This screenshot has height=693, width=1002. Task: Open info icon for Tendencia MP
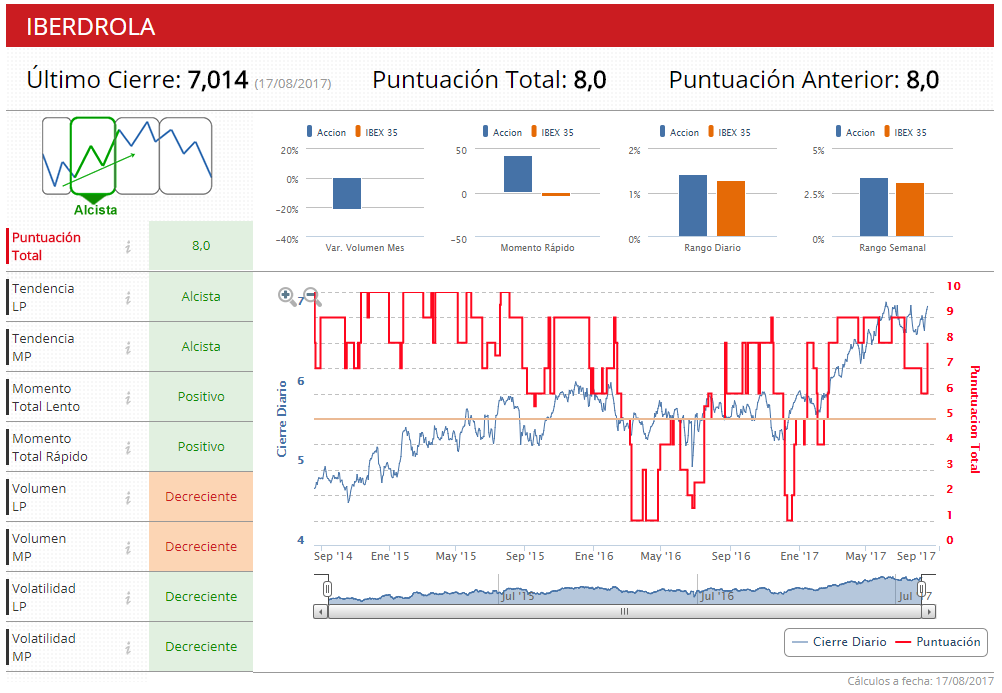(128, 347)
